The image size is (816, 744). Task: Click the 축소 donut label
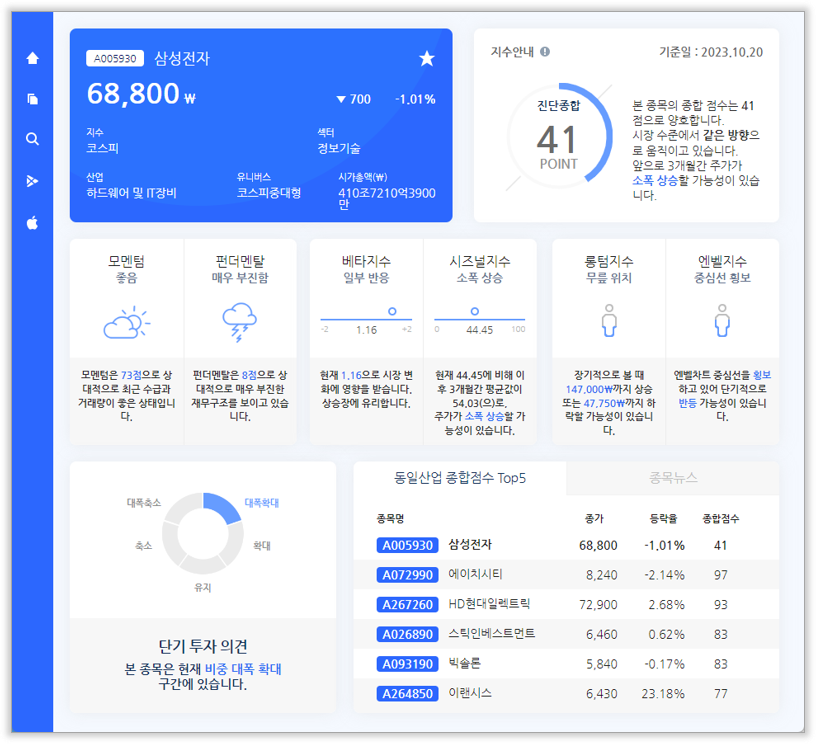(144, 546)
